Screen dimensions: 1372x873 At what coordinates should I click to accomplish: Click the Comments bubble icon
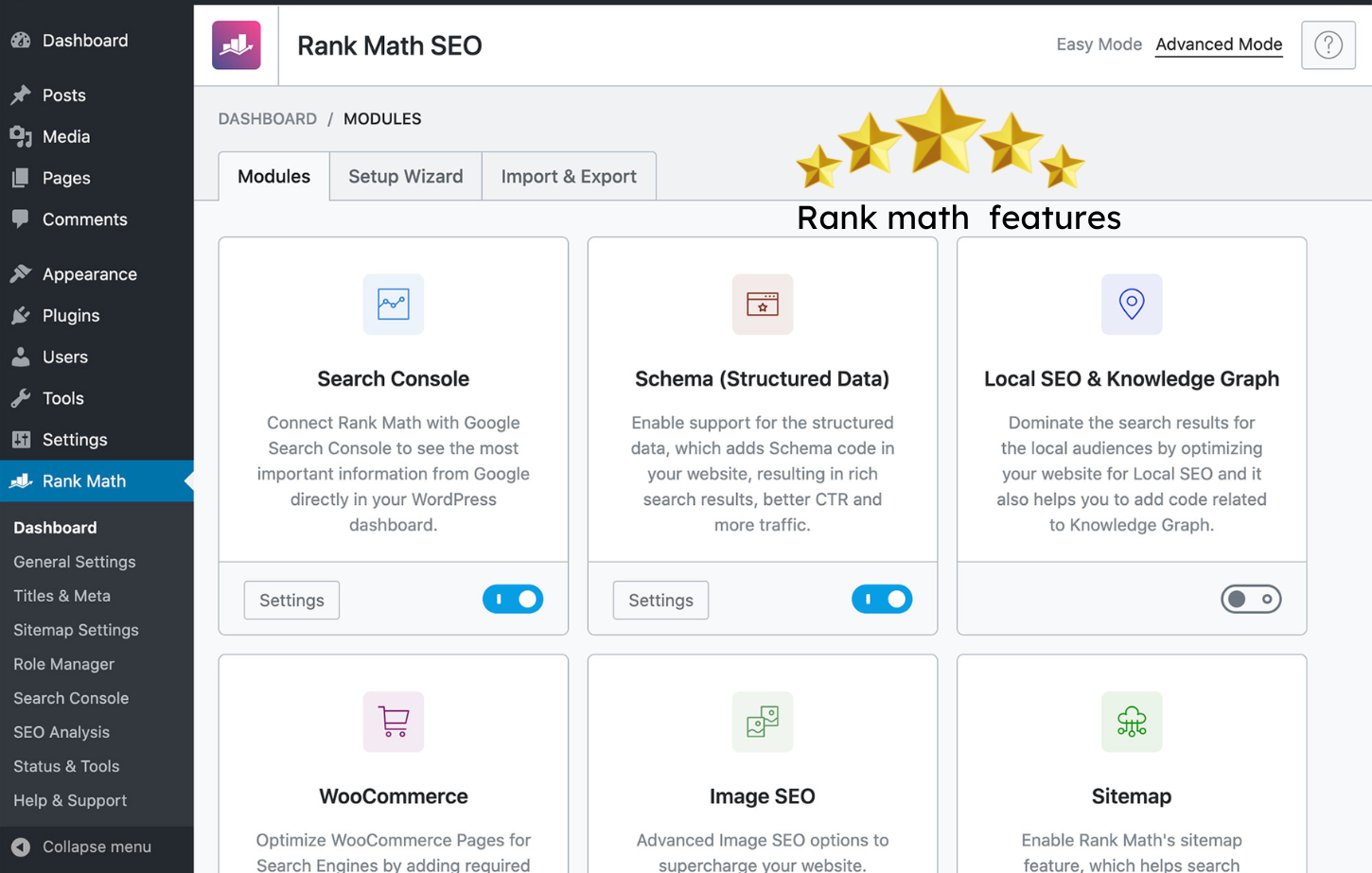pyautogui.click(x=21, y=218)
